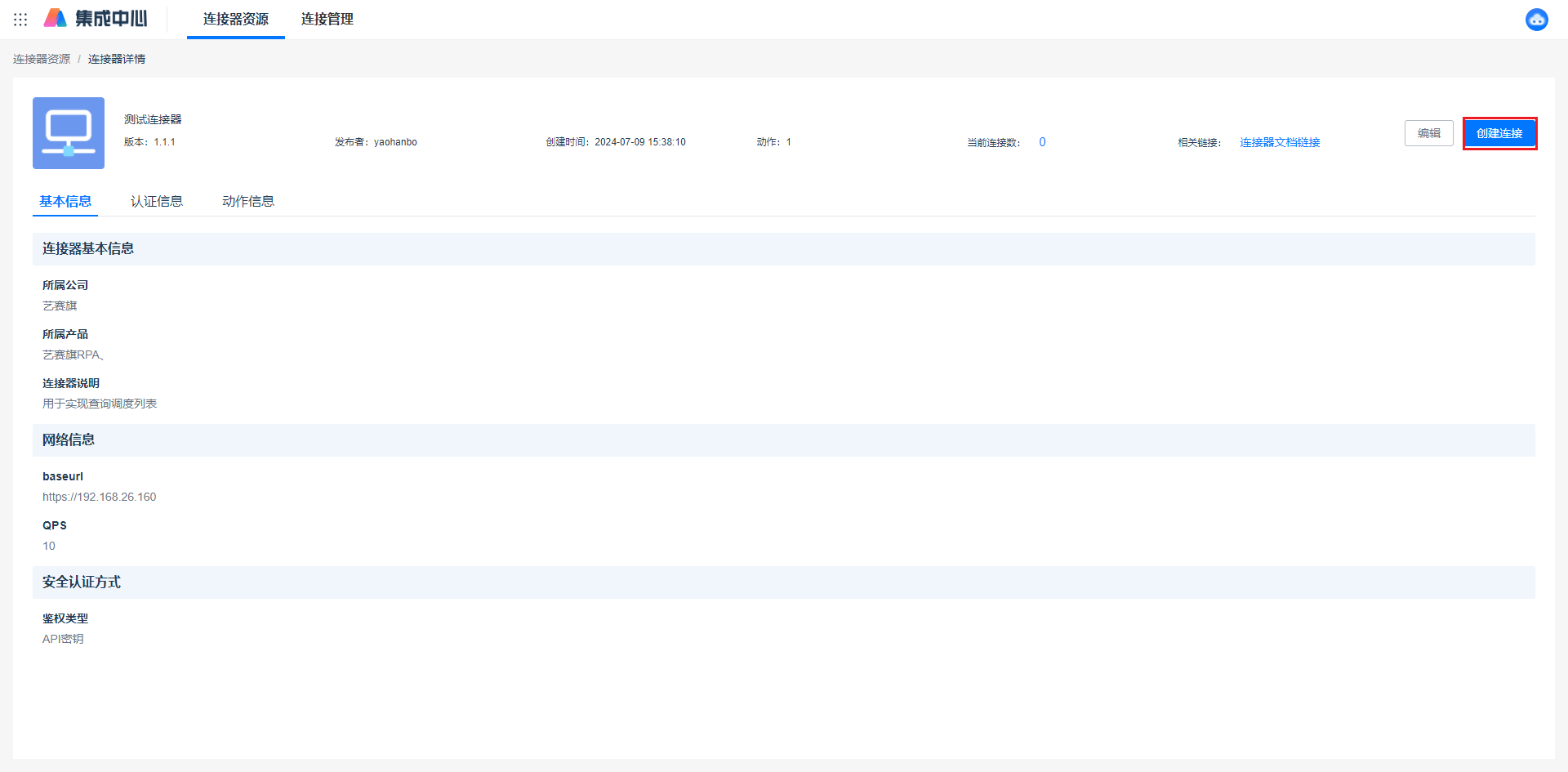Open the 连接器文档链接 link
Image resolution: width=1568 pixels, height=772 pixels.
[x=1280, y=142]
